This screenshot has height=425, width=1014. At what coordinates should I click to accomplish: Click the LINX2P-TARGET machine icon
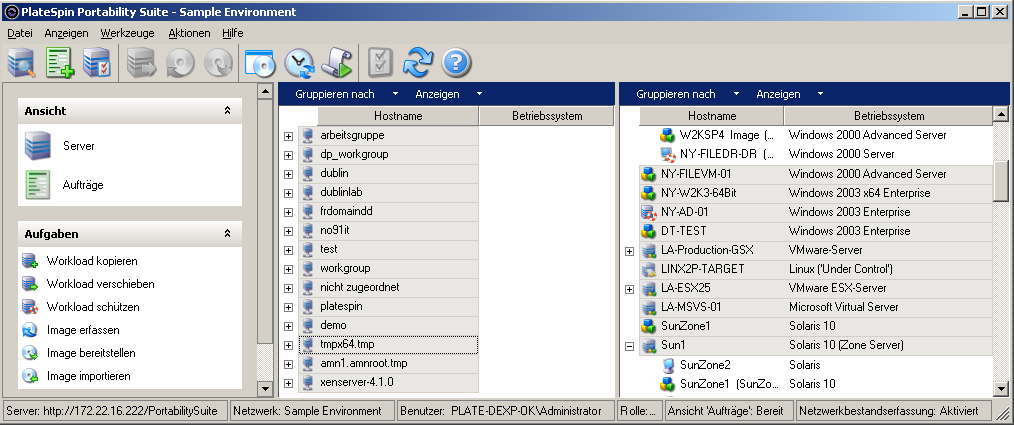(x=648, y=269)
